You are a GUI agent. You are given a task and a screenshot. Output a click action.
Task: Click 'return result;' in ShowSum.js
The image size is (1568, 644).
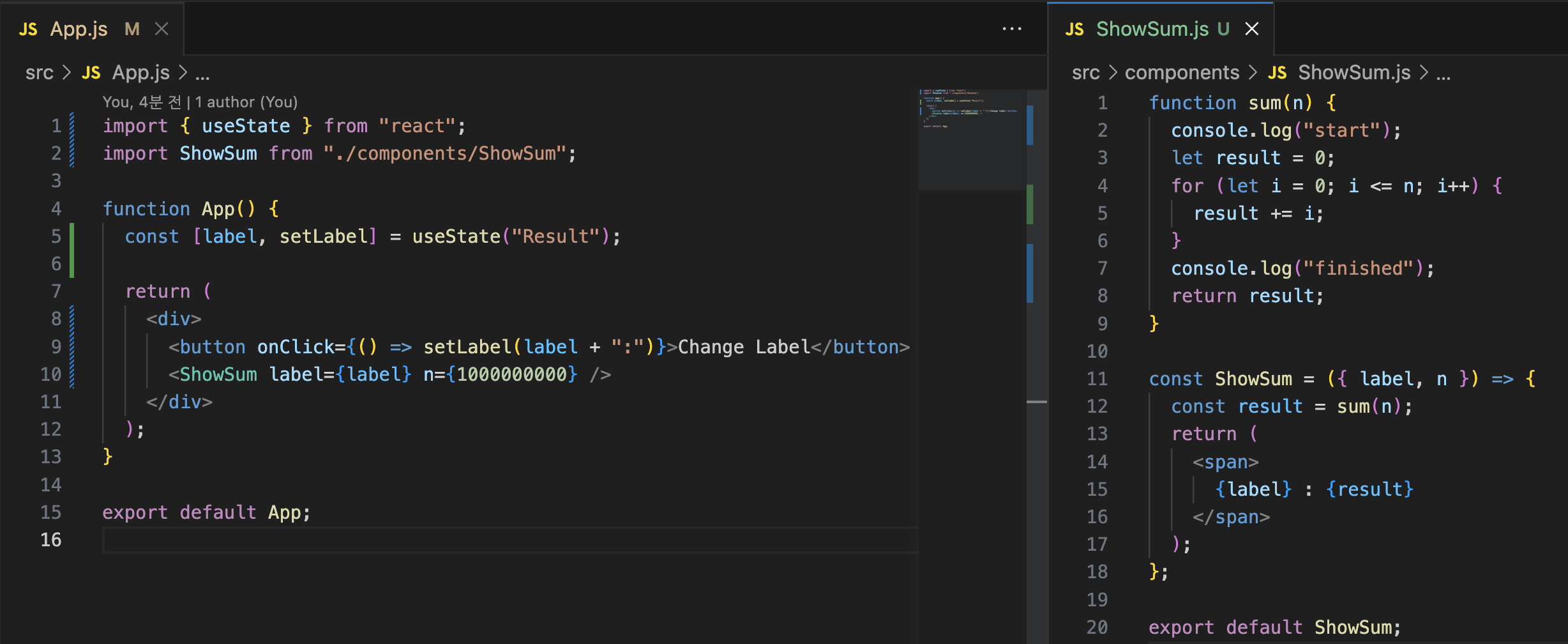pyautogui.click(x=1248, y=296)
